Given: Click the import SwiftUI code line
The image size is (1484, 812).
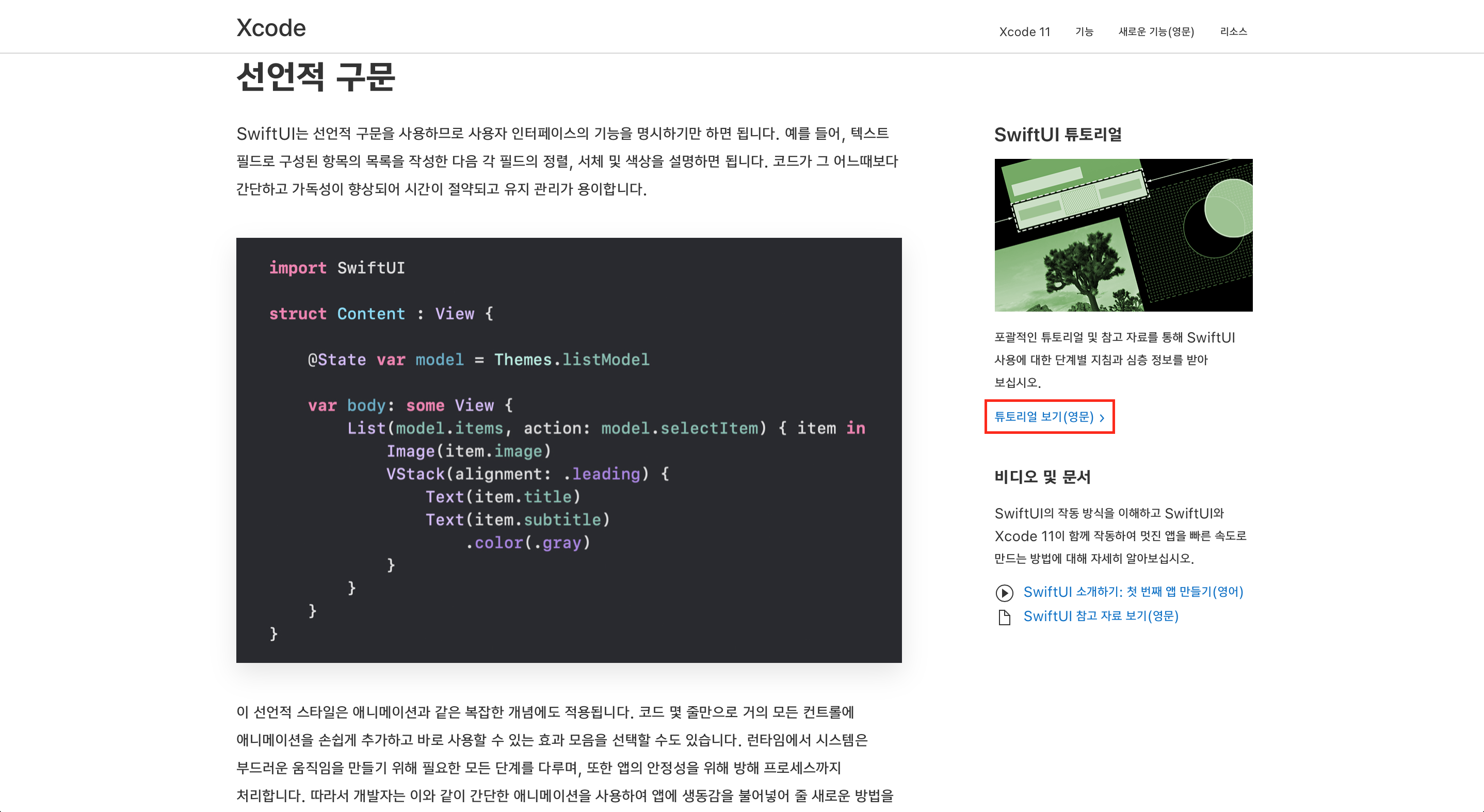Looking at the screenshot, I should tap(337, 268).
